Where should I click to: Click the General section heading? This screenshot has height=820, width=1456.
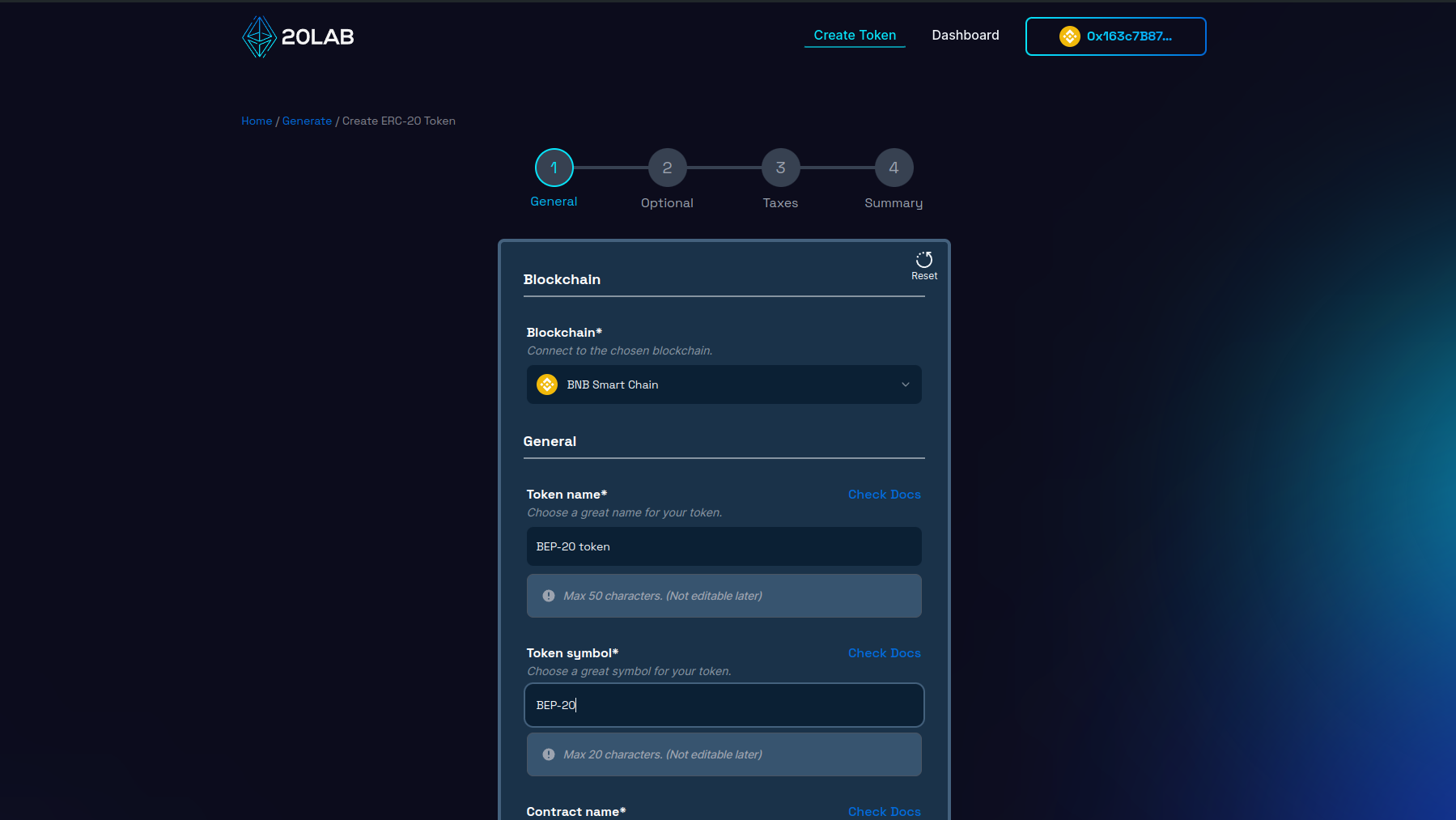click(550, 441)
